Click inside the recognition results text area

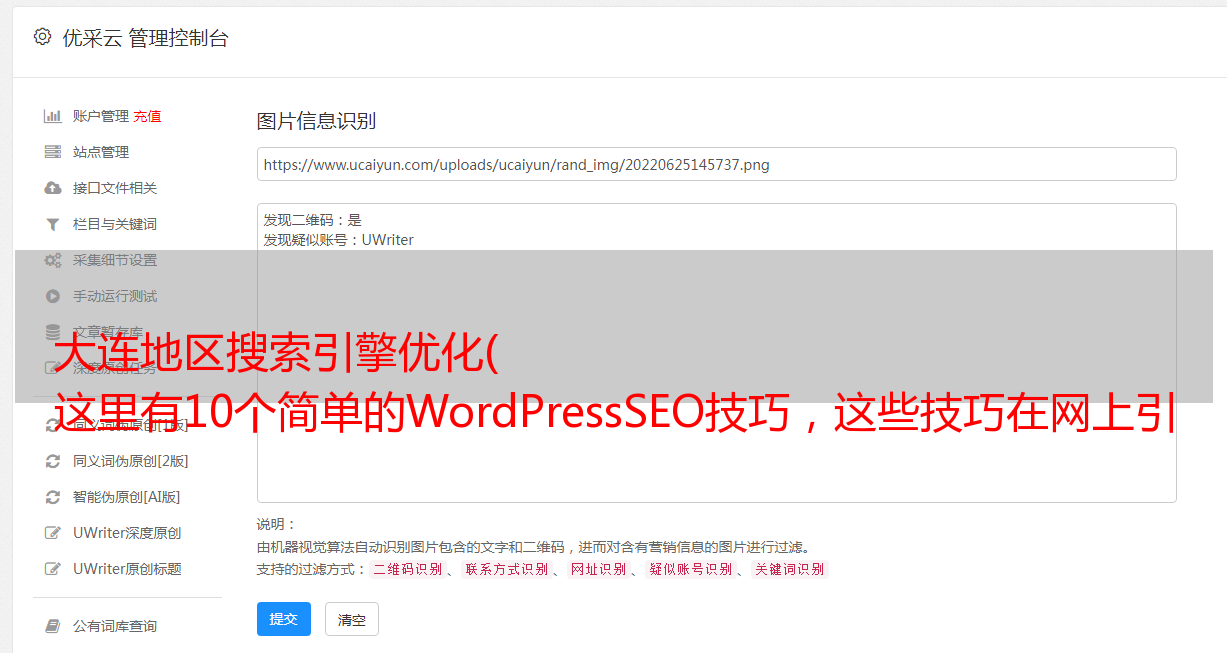[716, 352]
